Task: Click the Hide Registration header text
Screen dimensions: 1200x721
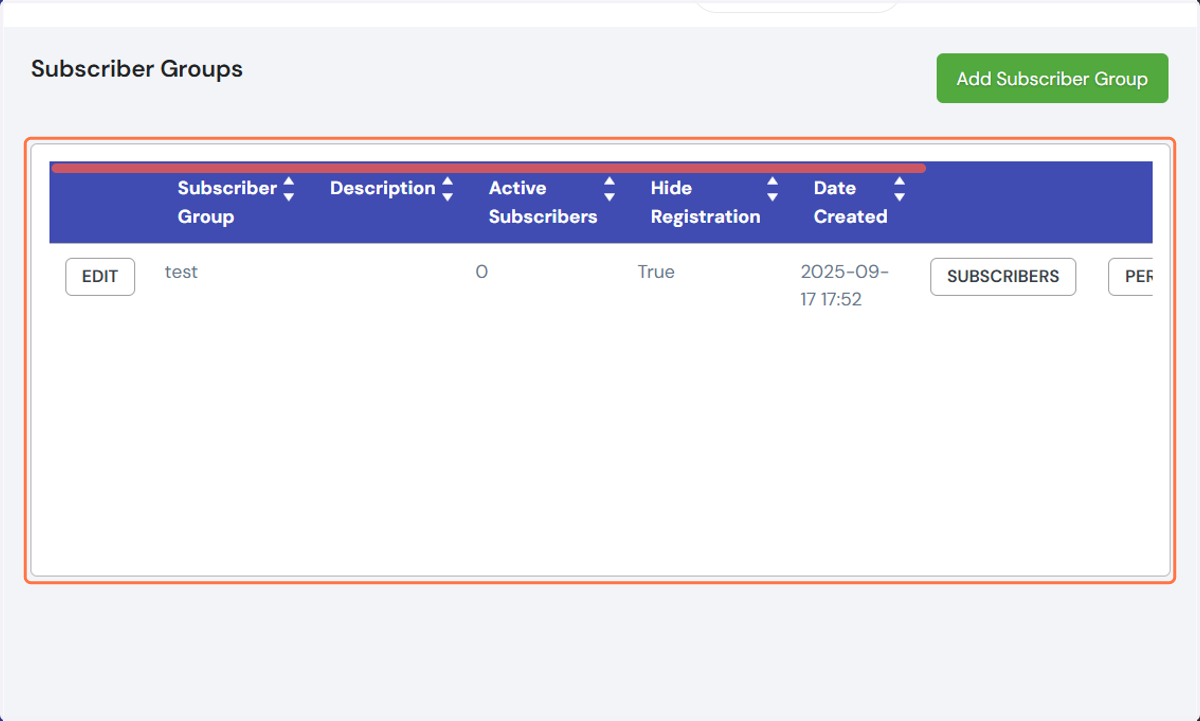Action: point(705,202)
